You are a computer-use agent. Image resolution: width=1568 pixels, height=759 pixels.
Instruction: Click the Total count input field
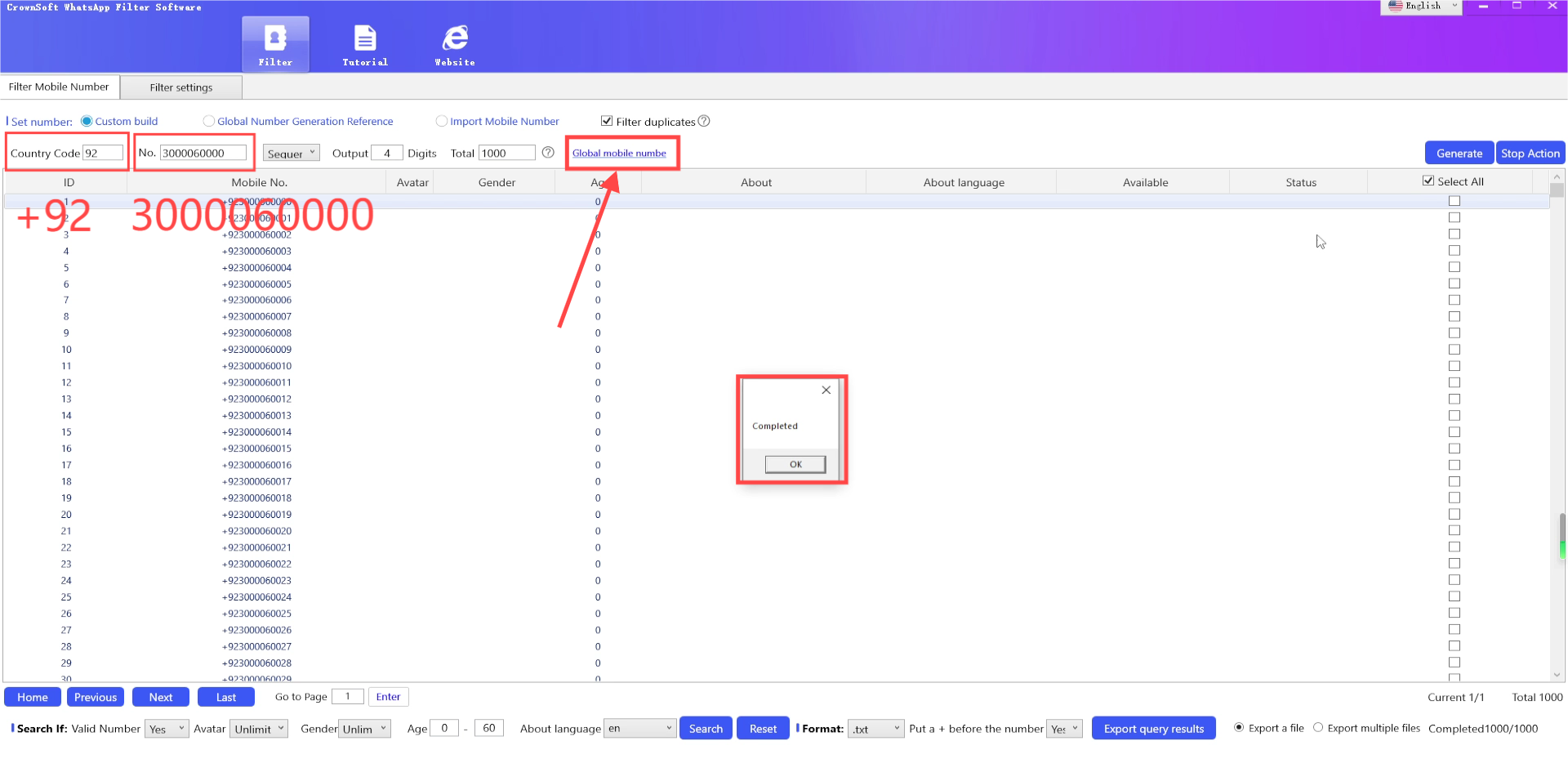click(507, 153)
